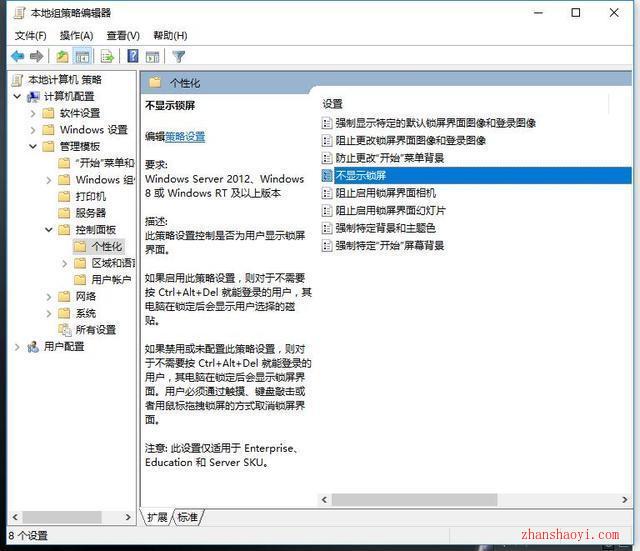Select "开始"菜单和 tree item
The width and height of the screenshot is (640, 551).
click(x=104, y=163)
